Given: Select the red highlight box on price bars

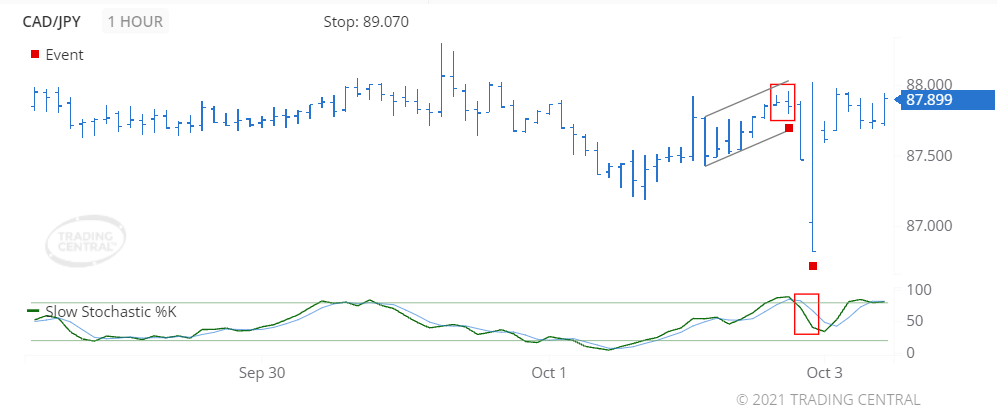Looking at the screenshot, I should click(782, 102).
